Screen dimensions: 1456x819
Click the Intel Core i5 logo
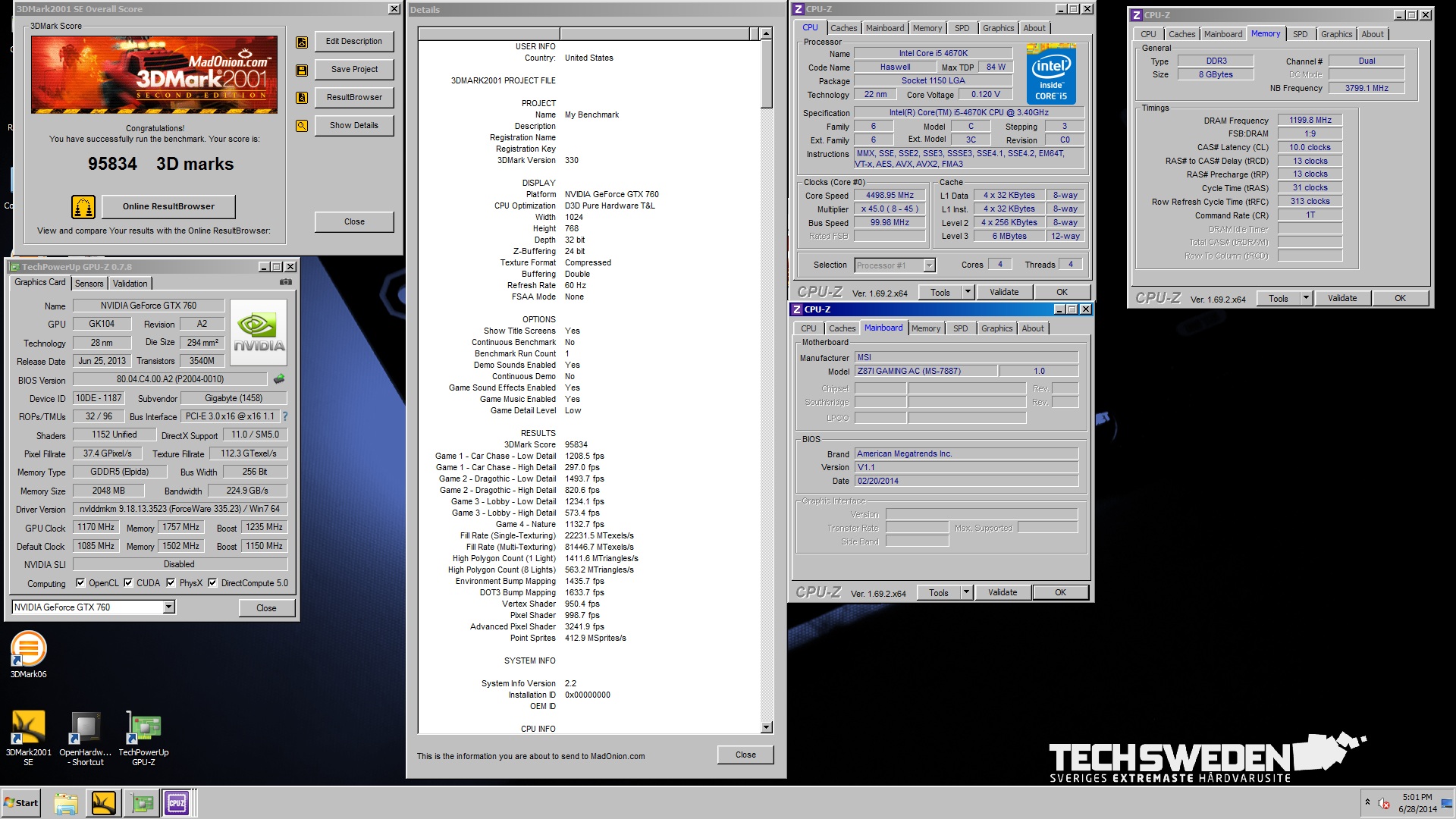point(1050,74)
